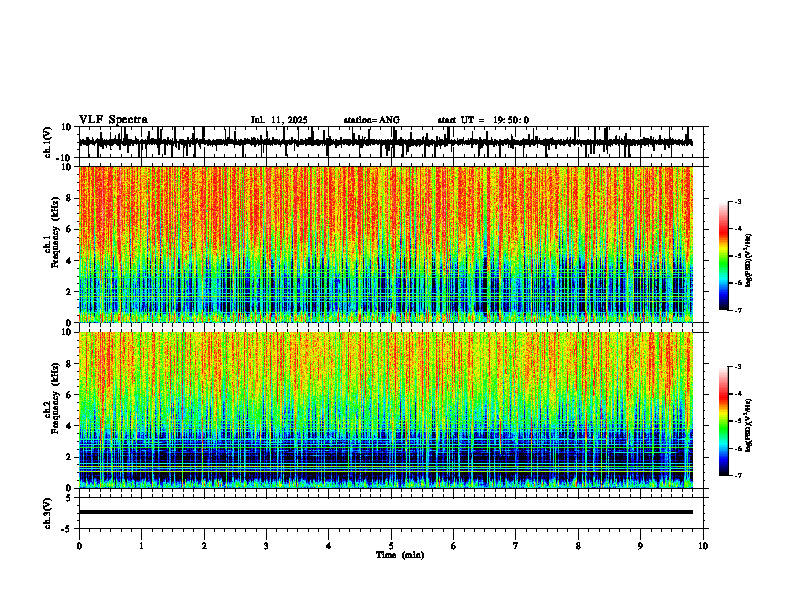Screen dimensions: 792x612
Task: Click the ch.1 voltage waveform trace panel
Action: (x=393, y=142)
